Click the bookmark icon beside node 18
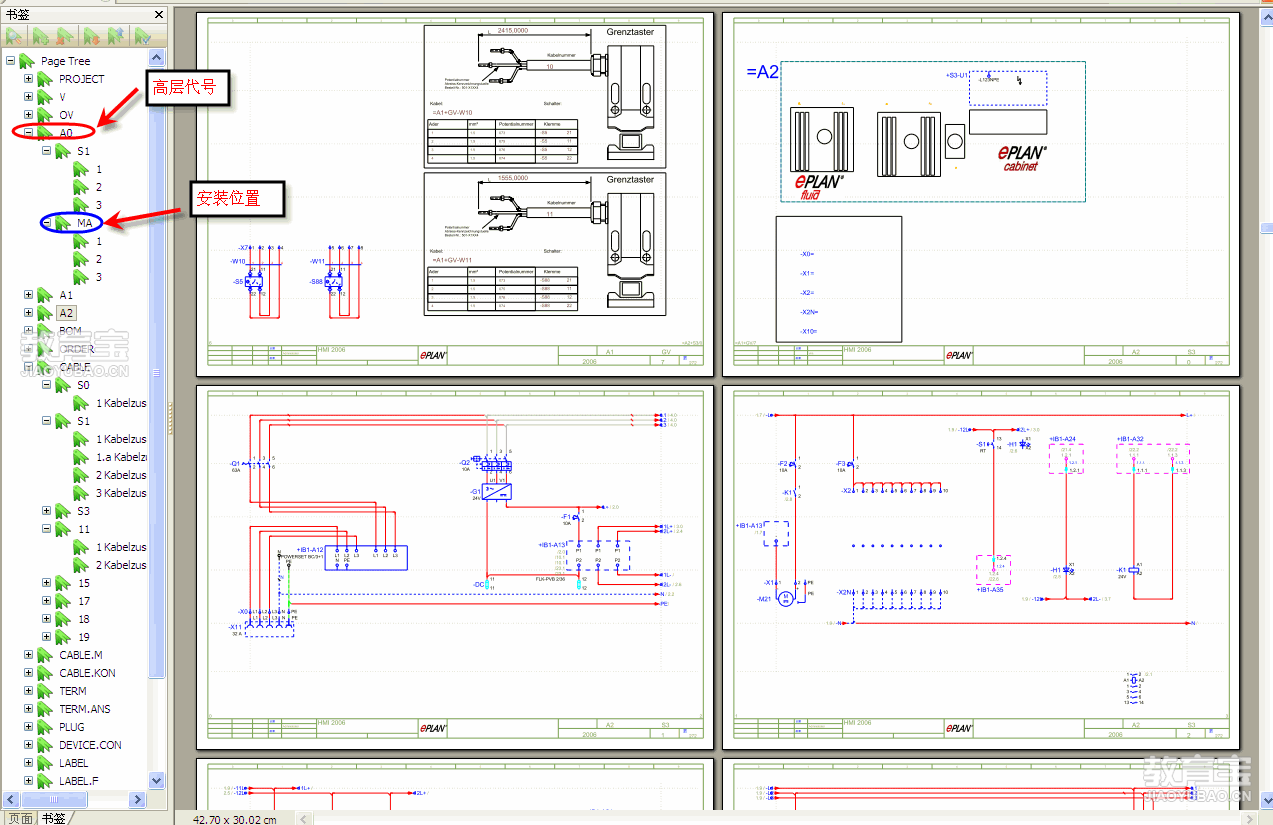The width and height of the screenshot is (1273, 825). point(63,619)
